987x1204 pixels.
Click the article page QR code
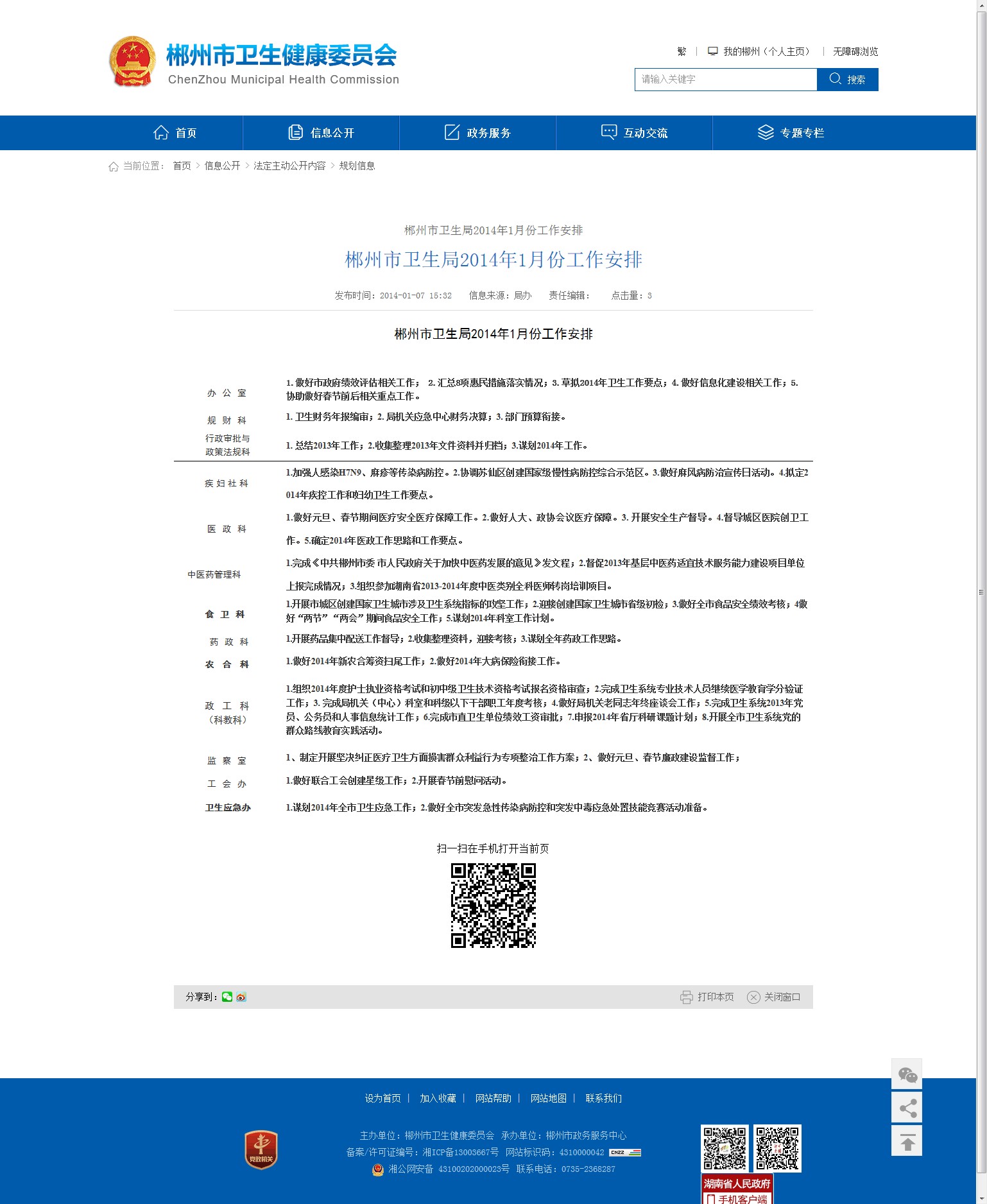coord(493,906)
